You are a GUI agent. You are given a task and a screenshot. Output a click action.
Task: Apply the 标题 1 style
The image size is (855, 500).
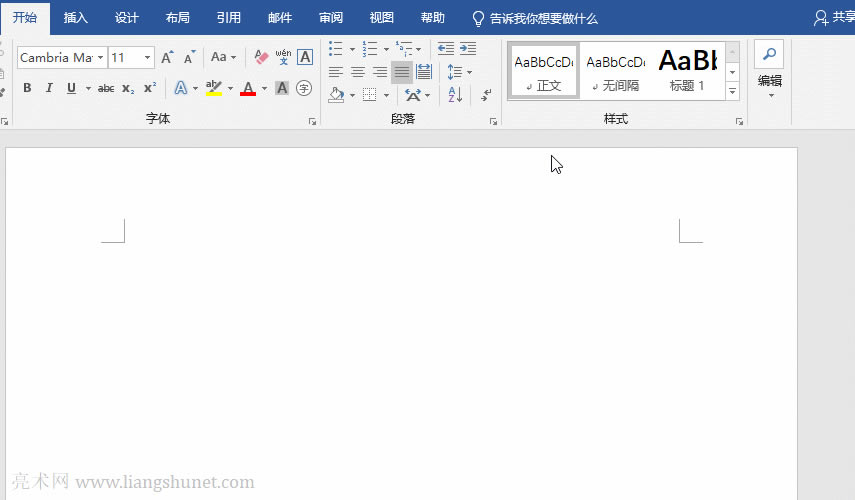point(688,70)
